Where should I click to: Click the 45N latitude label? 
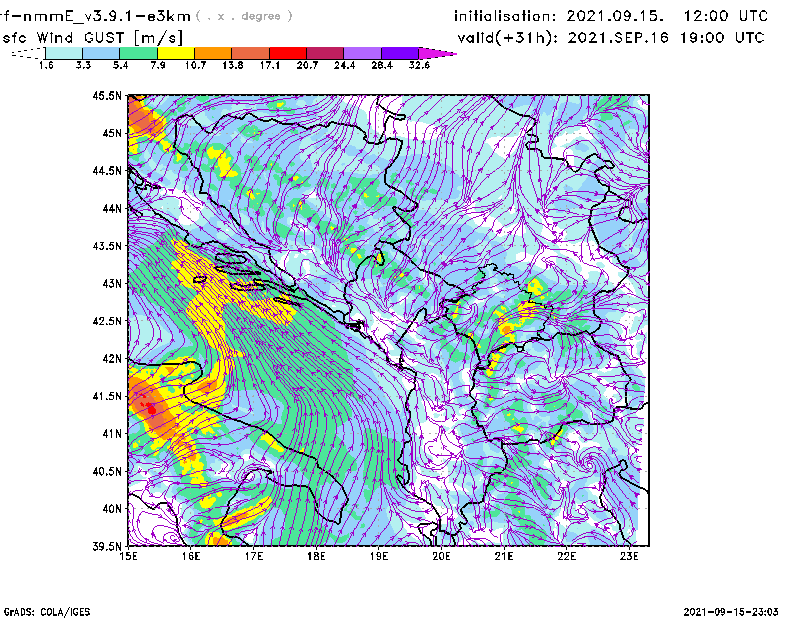112,133
